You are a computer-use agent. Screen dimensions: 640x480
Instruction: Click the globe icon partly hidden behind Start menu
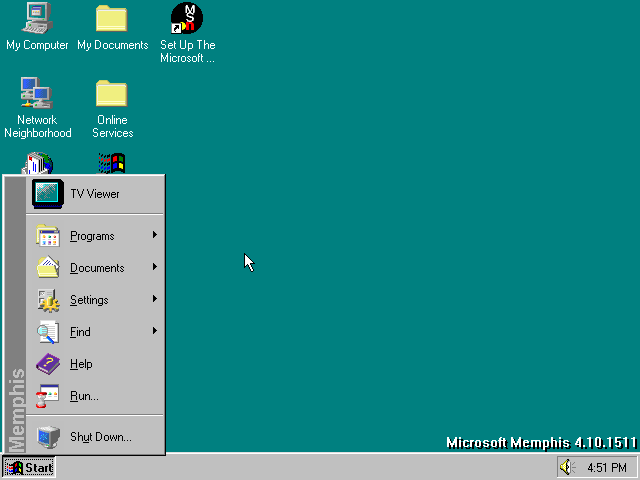tap(38, 163)
